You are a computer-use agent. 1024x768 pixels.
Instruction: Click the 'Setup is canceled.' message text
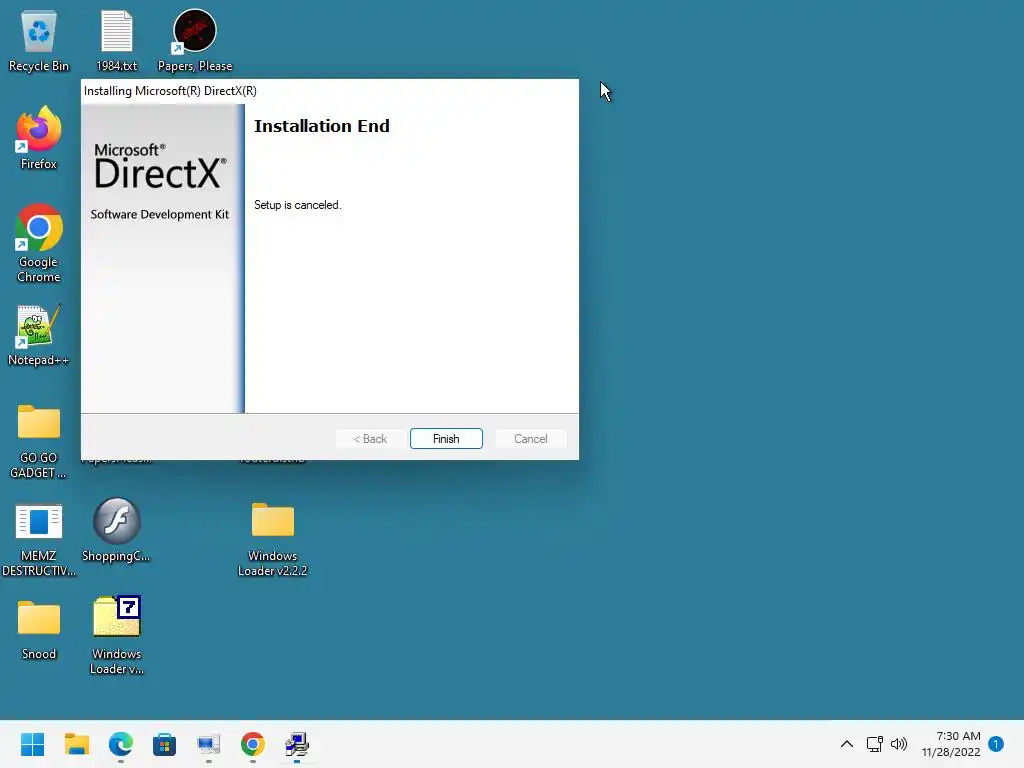(x=298, y=205)
